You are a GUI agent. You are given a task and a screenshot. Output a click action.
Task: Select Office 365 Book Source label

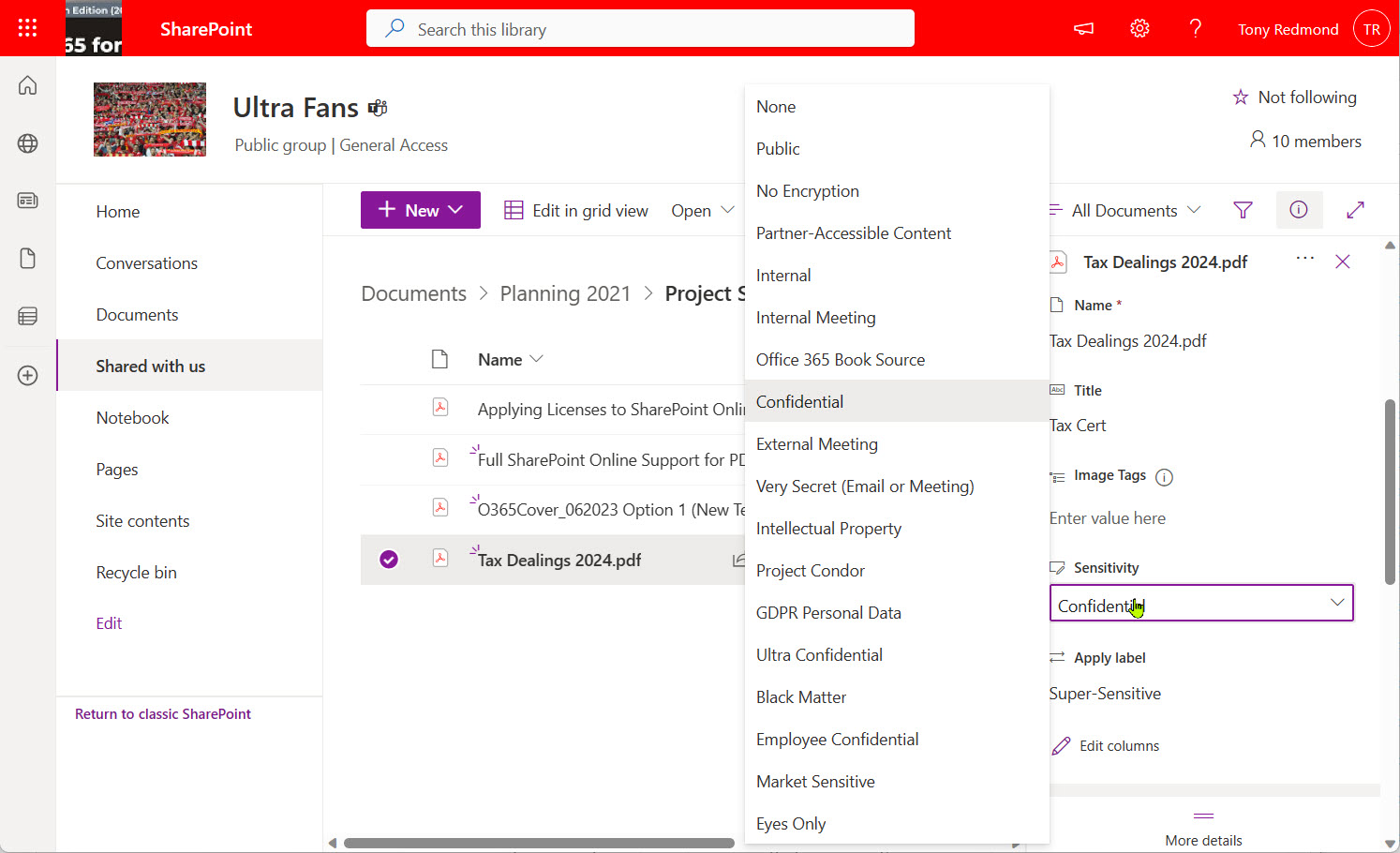pyautogui.click(x=897, y=360)
